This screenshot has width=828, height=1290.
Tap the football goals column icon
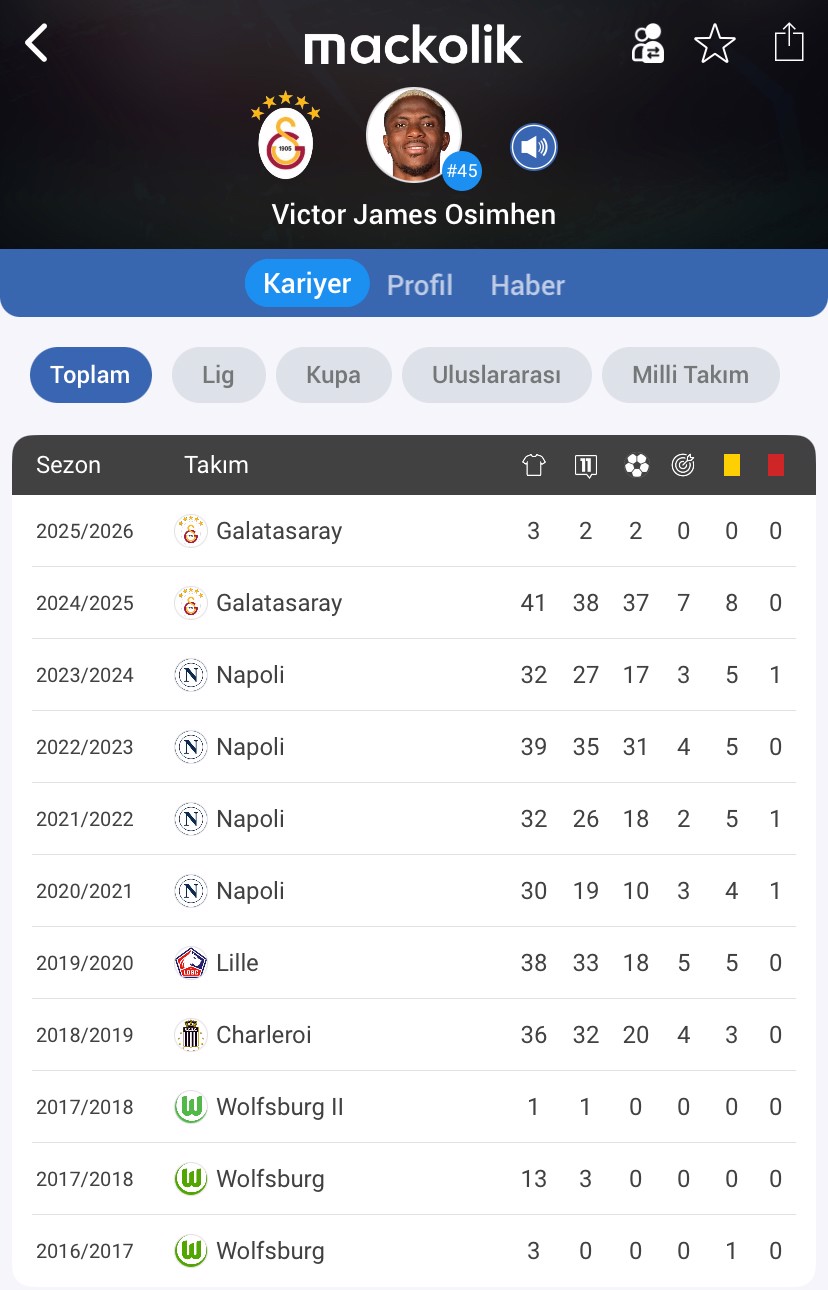click(x=636, y=465)
